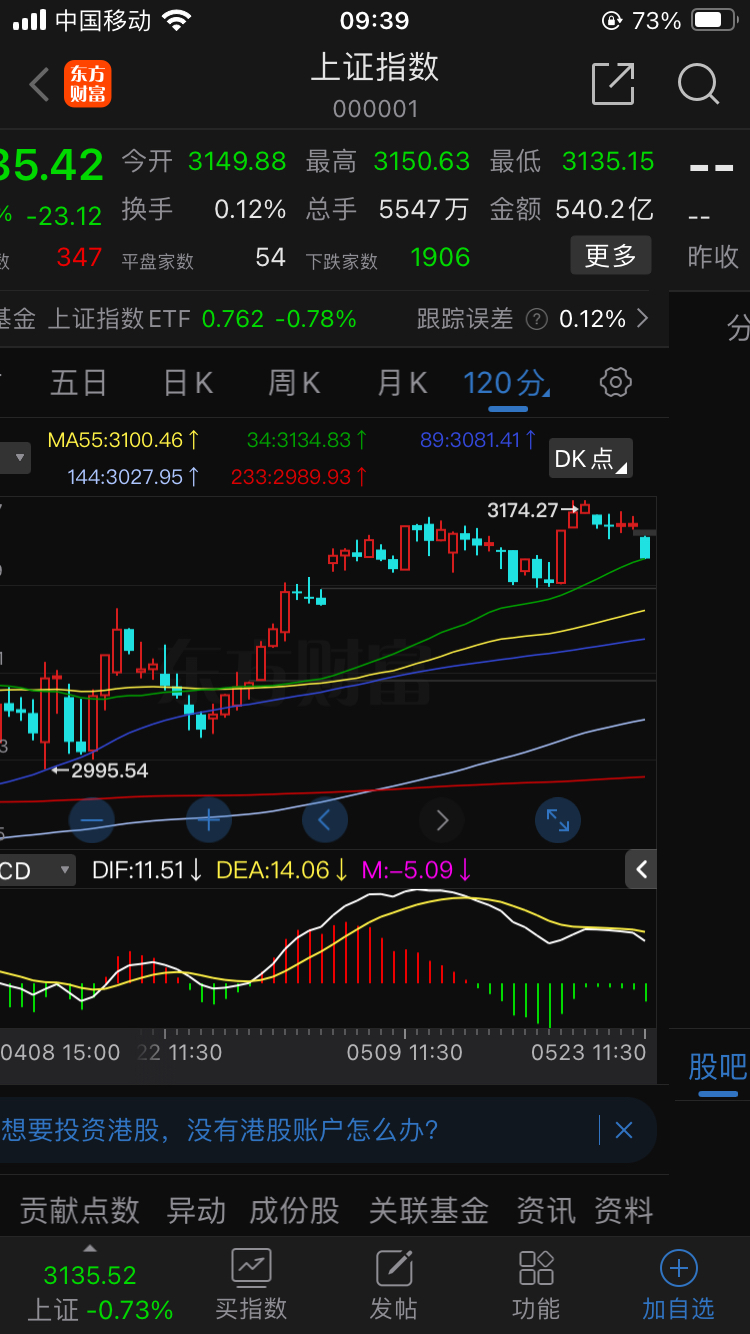750x1334 pixels.
Task: Tap the M:-5.09 MACD value
Action: pyautogui.click(x=417, y=870)
